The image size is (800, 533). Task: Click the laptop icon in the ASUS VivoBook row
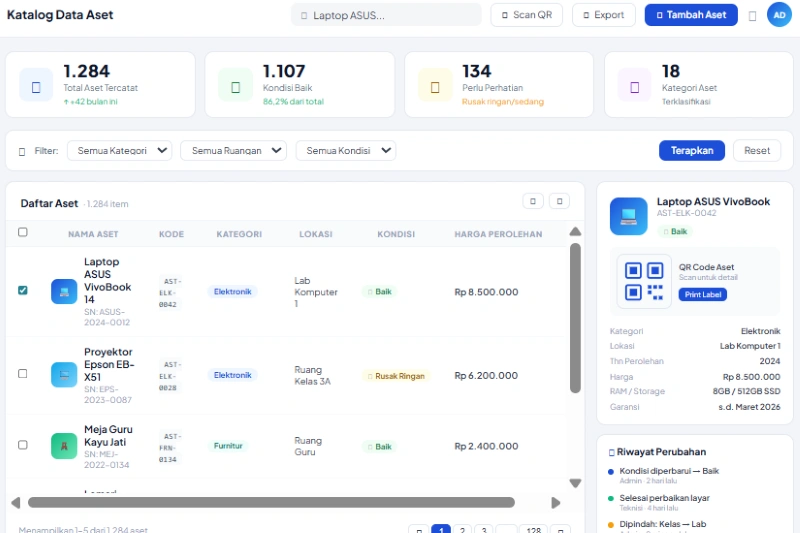64,292
